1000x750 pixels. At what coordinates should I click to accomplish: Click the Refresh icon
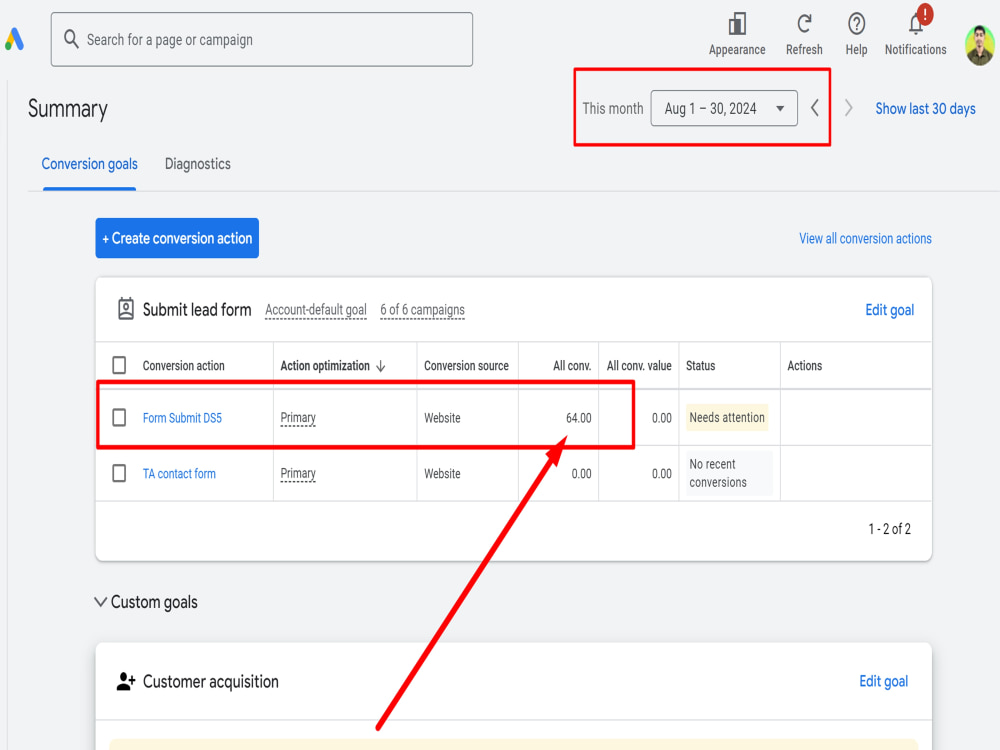click(804, 24)
